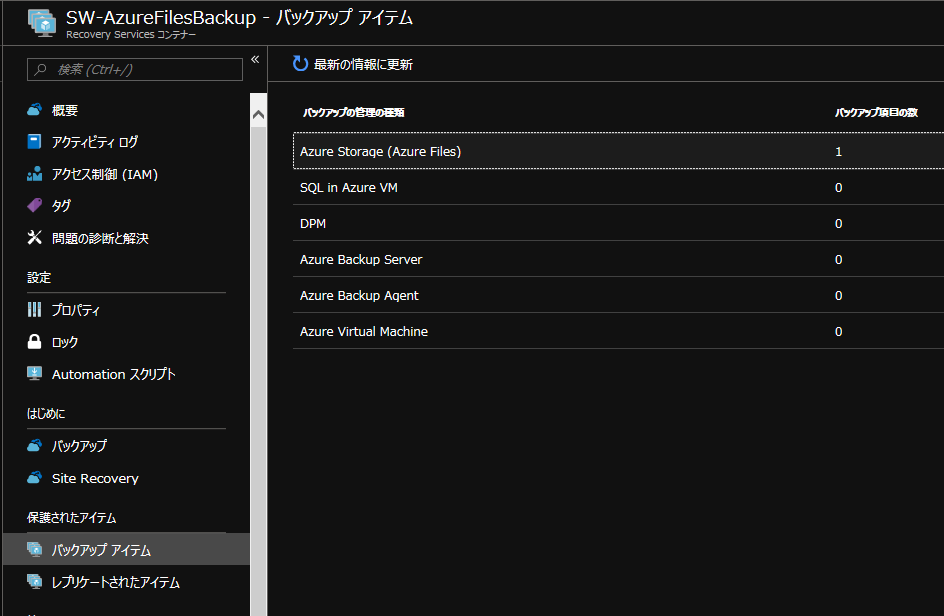Screen dimensions: 944x616
Task: Open the Activity log (アクティビティ ログ) icon
Action: [x=35, y=142]
